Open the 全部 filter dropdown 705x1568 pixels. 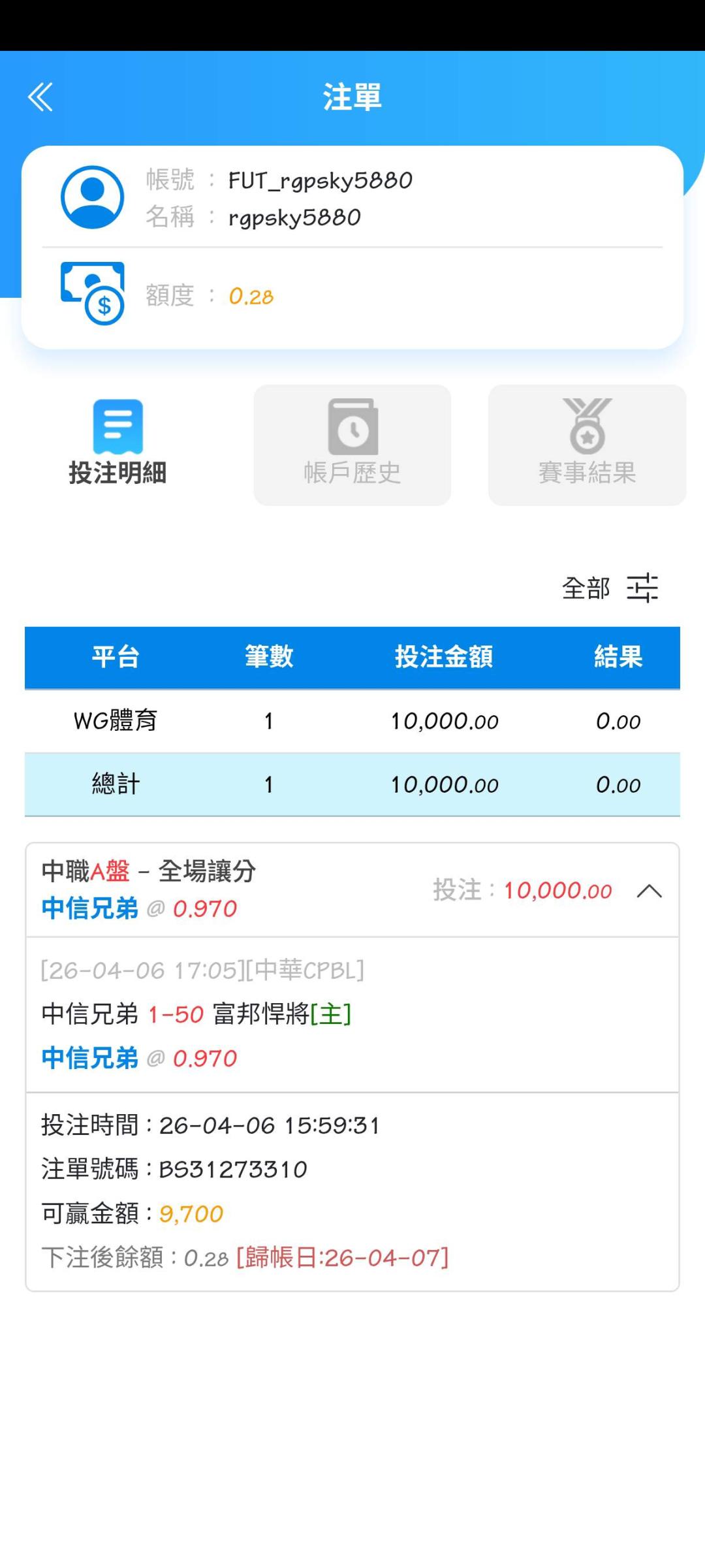(586, 588)
